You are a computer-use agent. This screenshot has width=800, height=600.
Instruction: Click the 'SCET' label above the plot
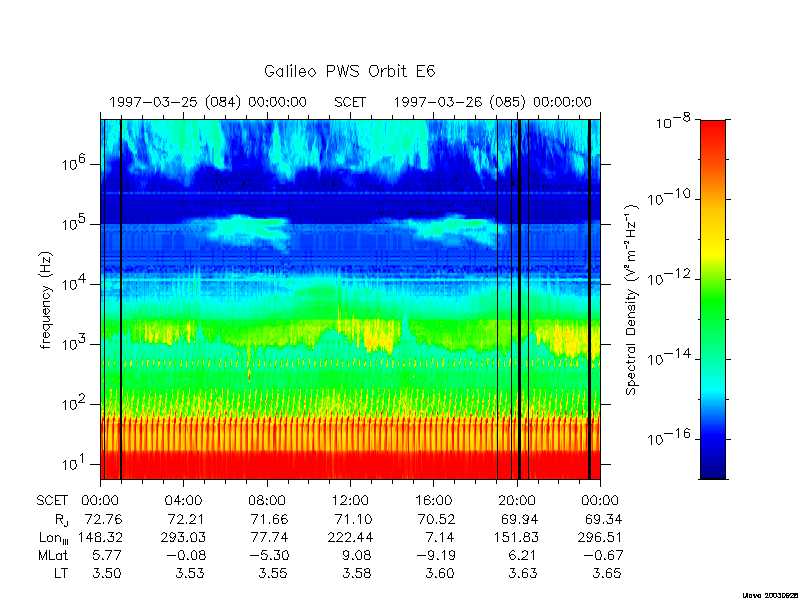pyautogui.click(x=350, y=102)
